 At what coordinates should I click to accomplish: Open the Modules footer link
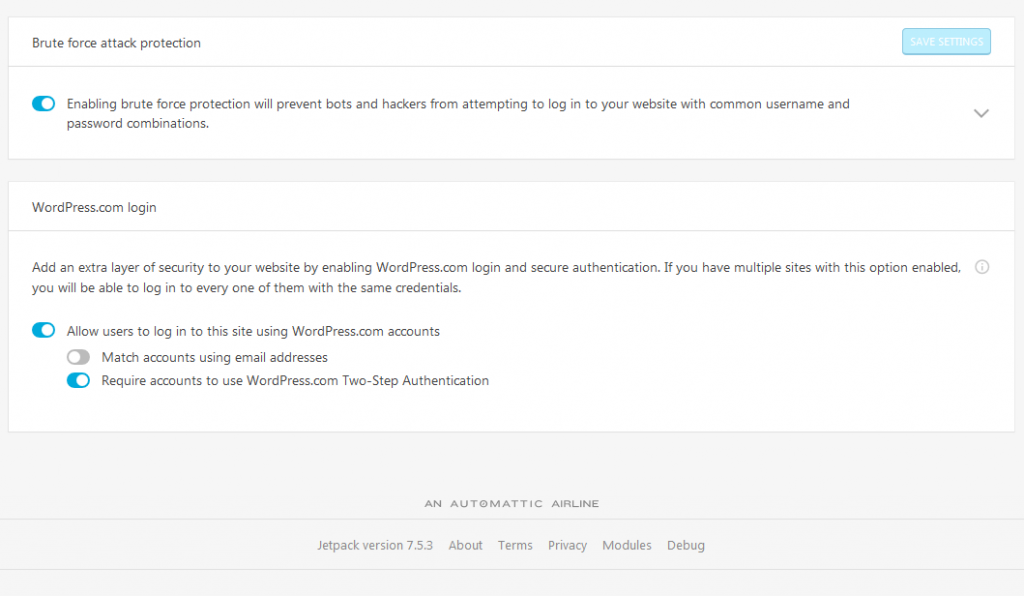pos(627,545)
